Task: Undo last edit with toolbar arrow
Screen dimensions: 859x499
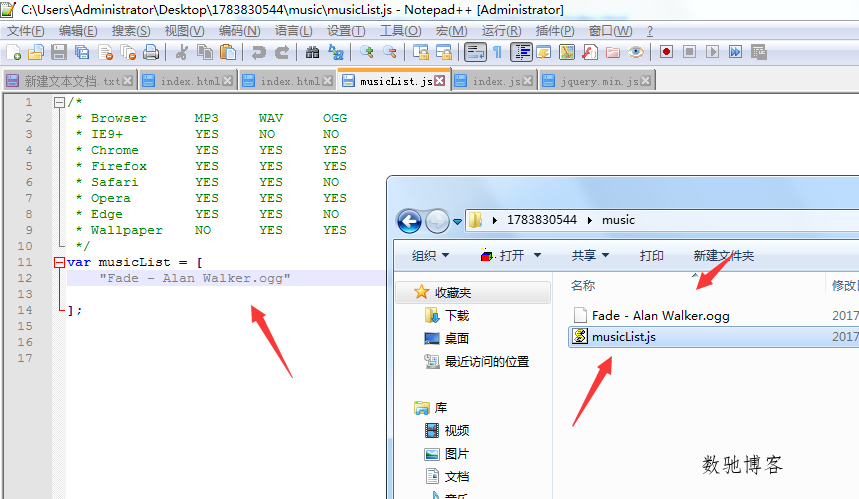Action: point(258,53)
